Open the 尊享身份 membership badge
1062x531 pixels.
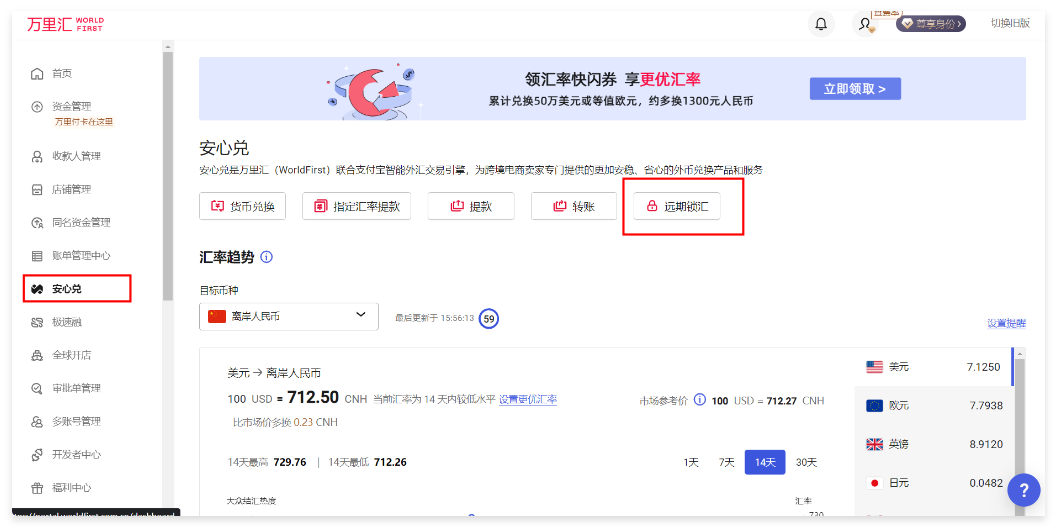click(930, 24)
